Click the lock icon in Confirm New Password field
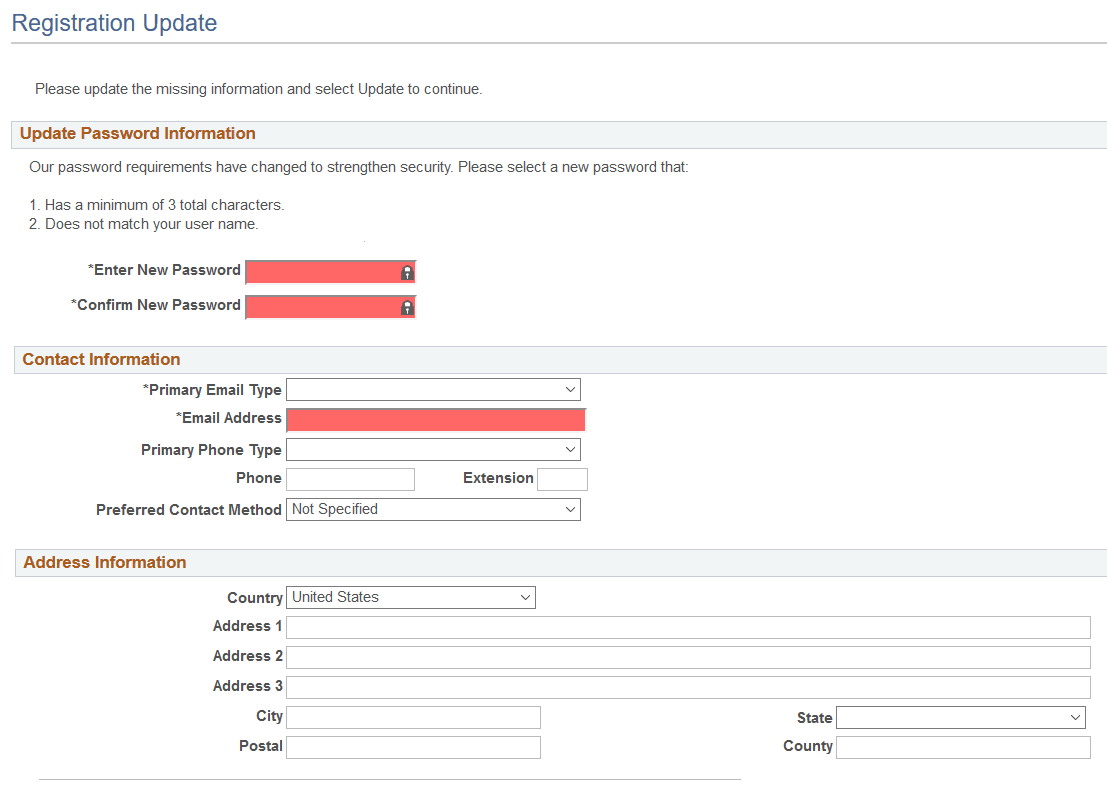Viewport: 1107px width, 791px height. click(406, 306)
